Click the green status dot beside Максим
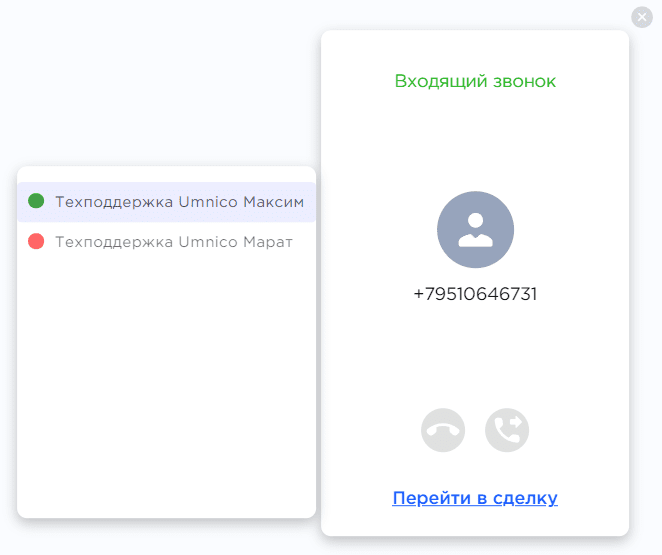This screenshot has width=662, height=555. click(37, 201)
